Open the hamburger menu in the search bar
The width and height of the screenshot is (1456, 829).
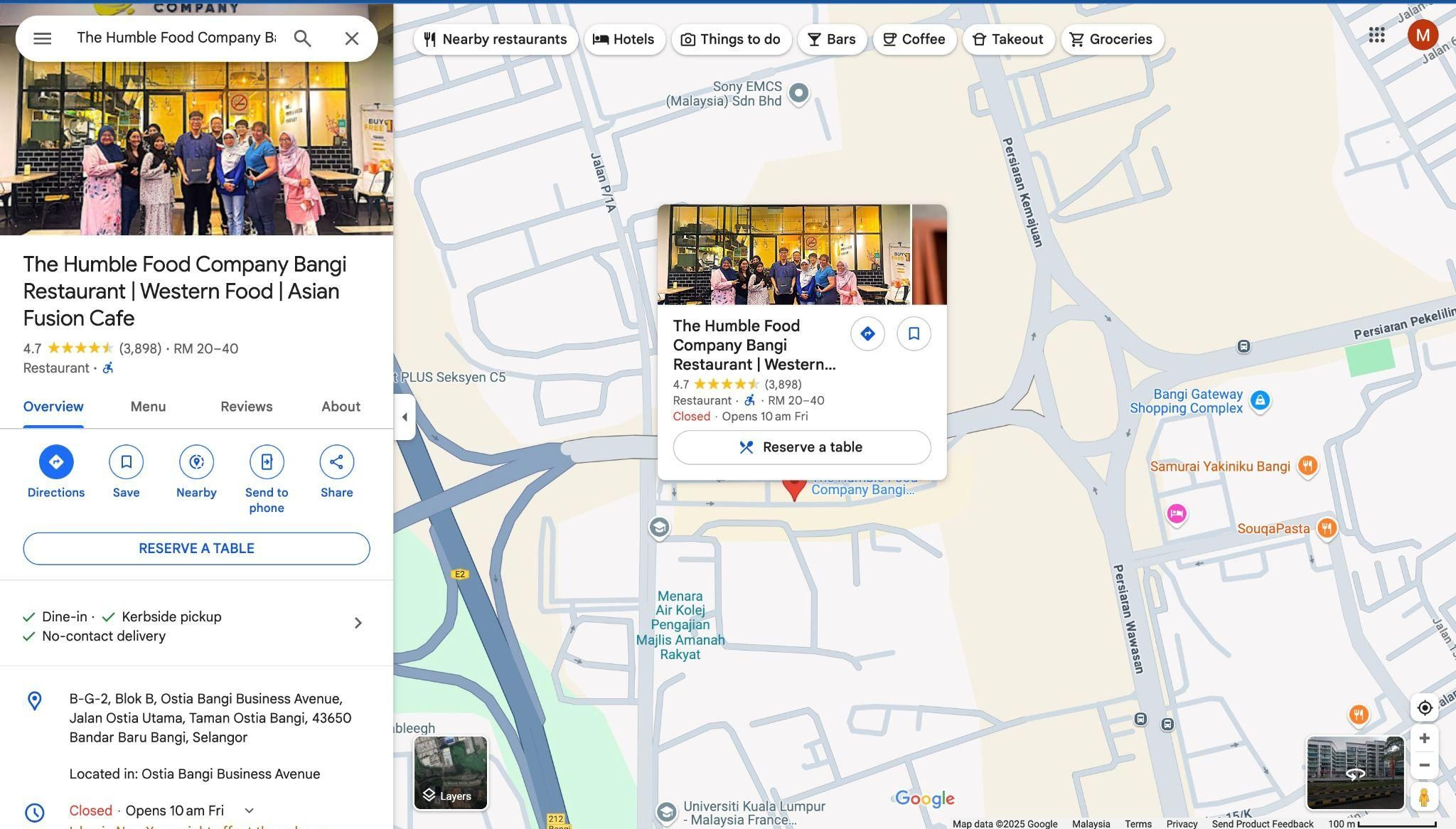coord(42,38)
